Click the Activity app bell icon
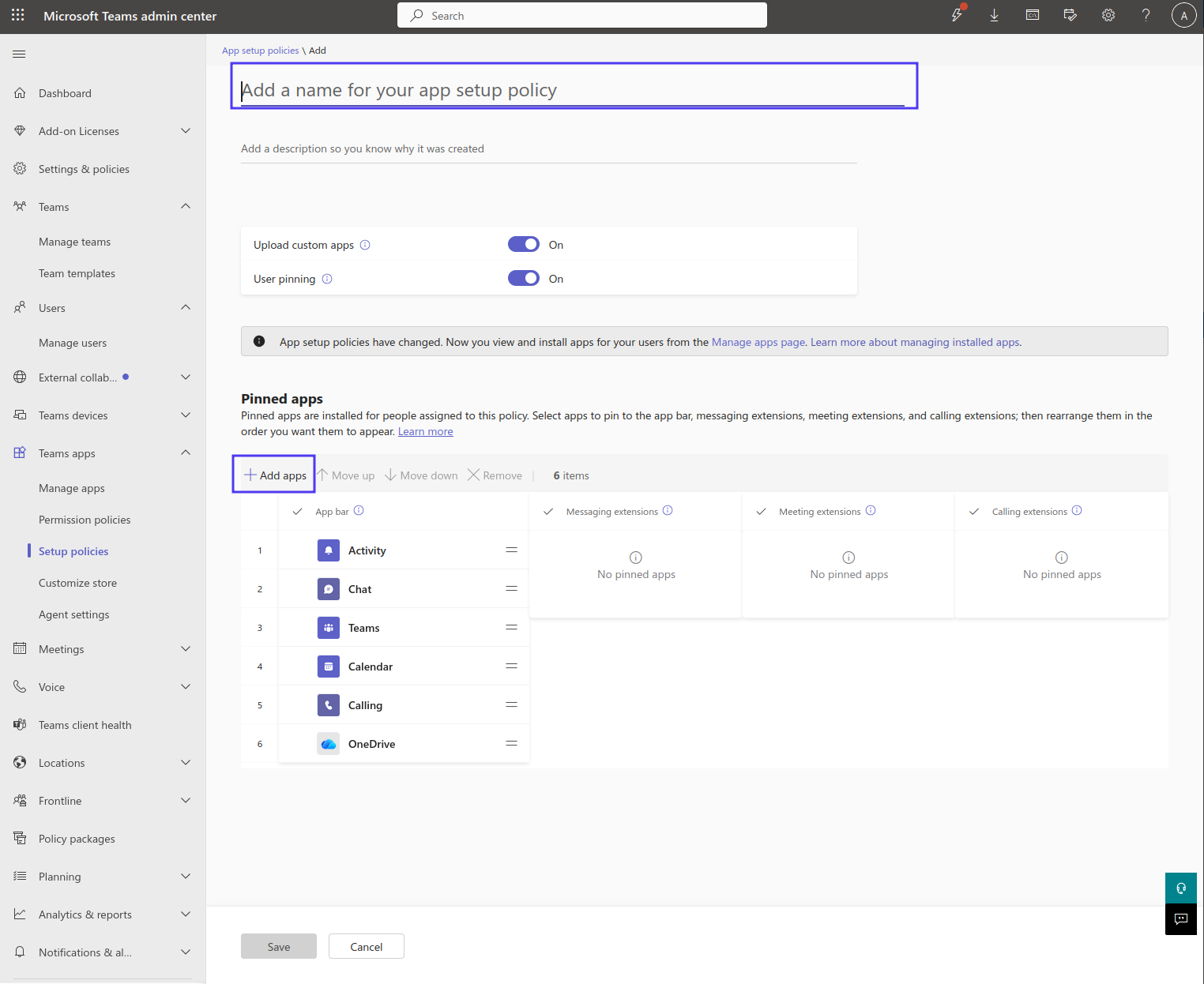The width and height of the screenshot is (1204, 984). coord(329,550)
